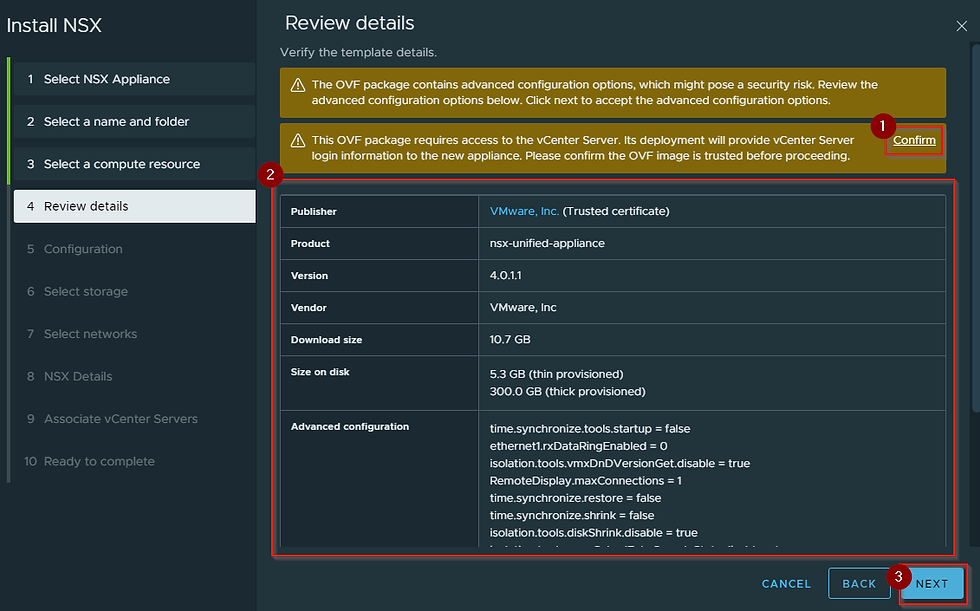980x611 pixels.
Task: Click the Verify the template details text
Action: coord(358,52)
